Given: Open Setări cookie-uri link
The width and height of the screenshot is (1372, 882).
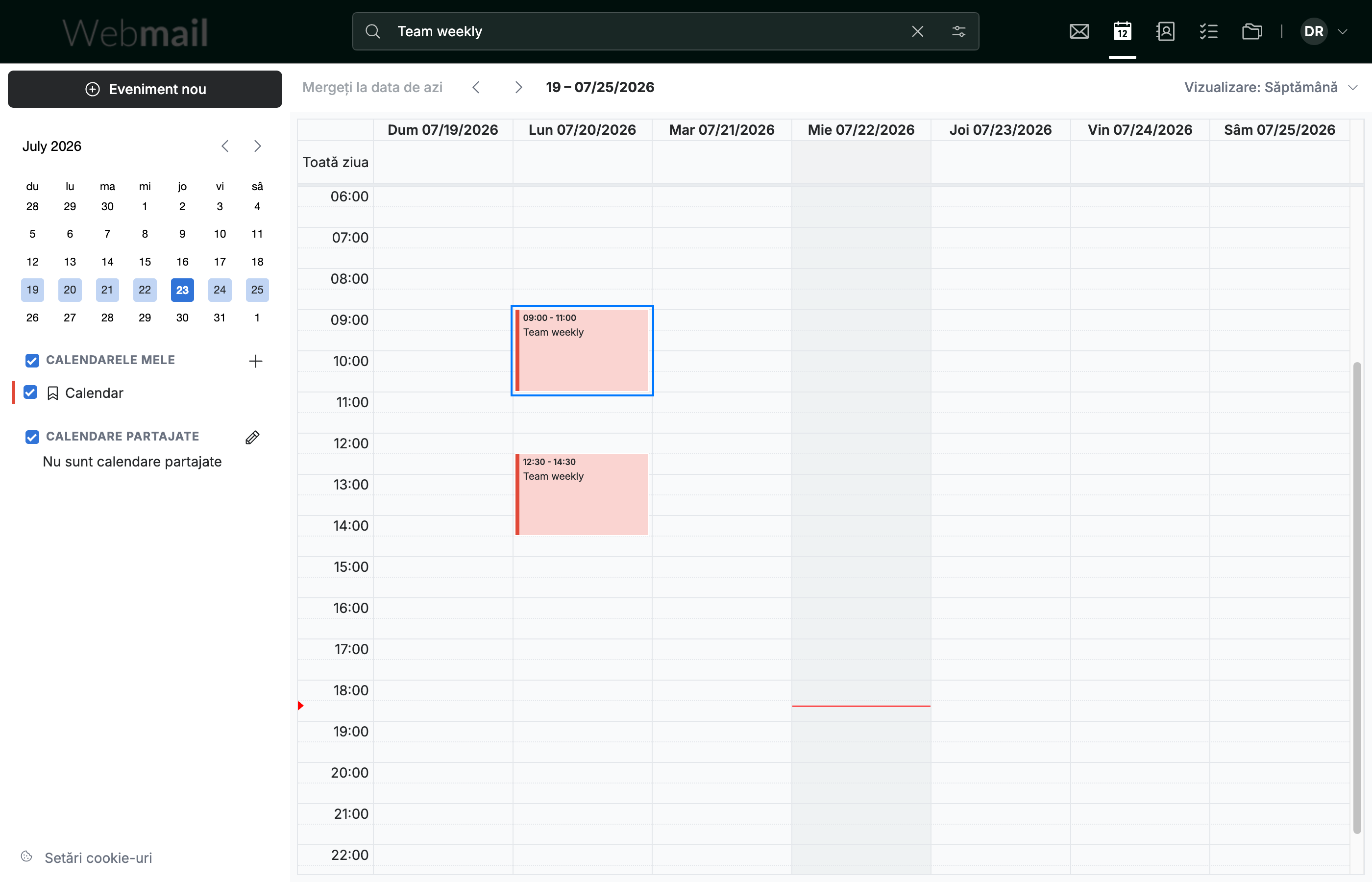Looking at the screenshot, I should pyautogui.click(x=98, y=857).
